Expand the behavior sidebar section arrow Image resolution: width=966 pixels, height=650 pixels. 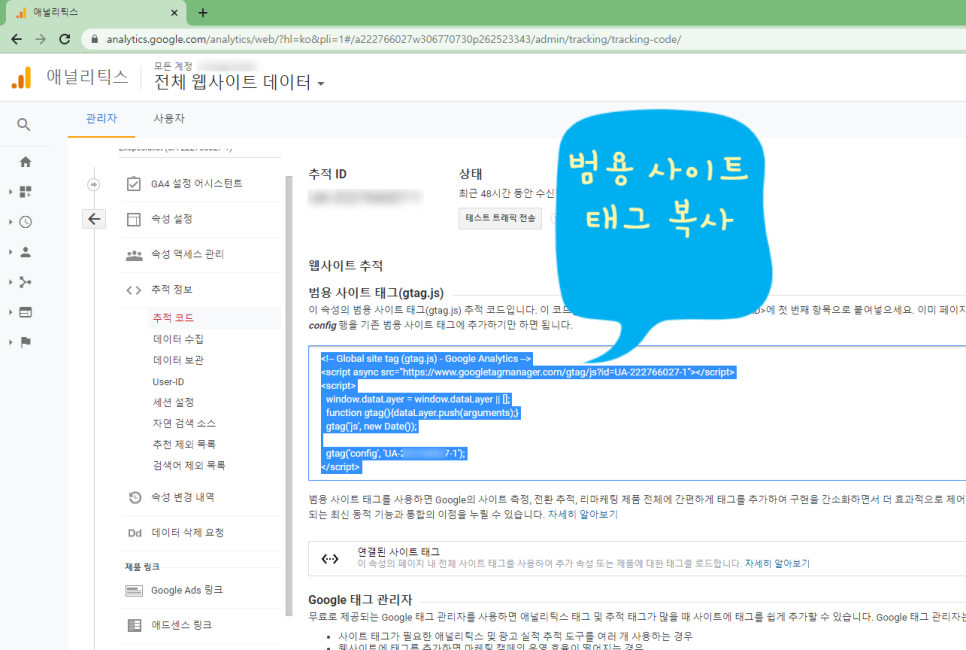[10, 312]
